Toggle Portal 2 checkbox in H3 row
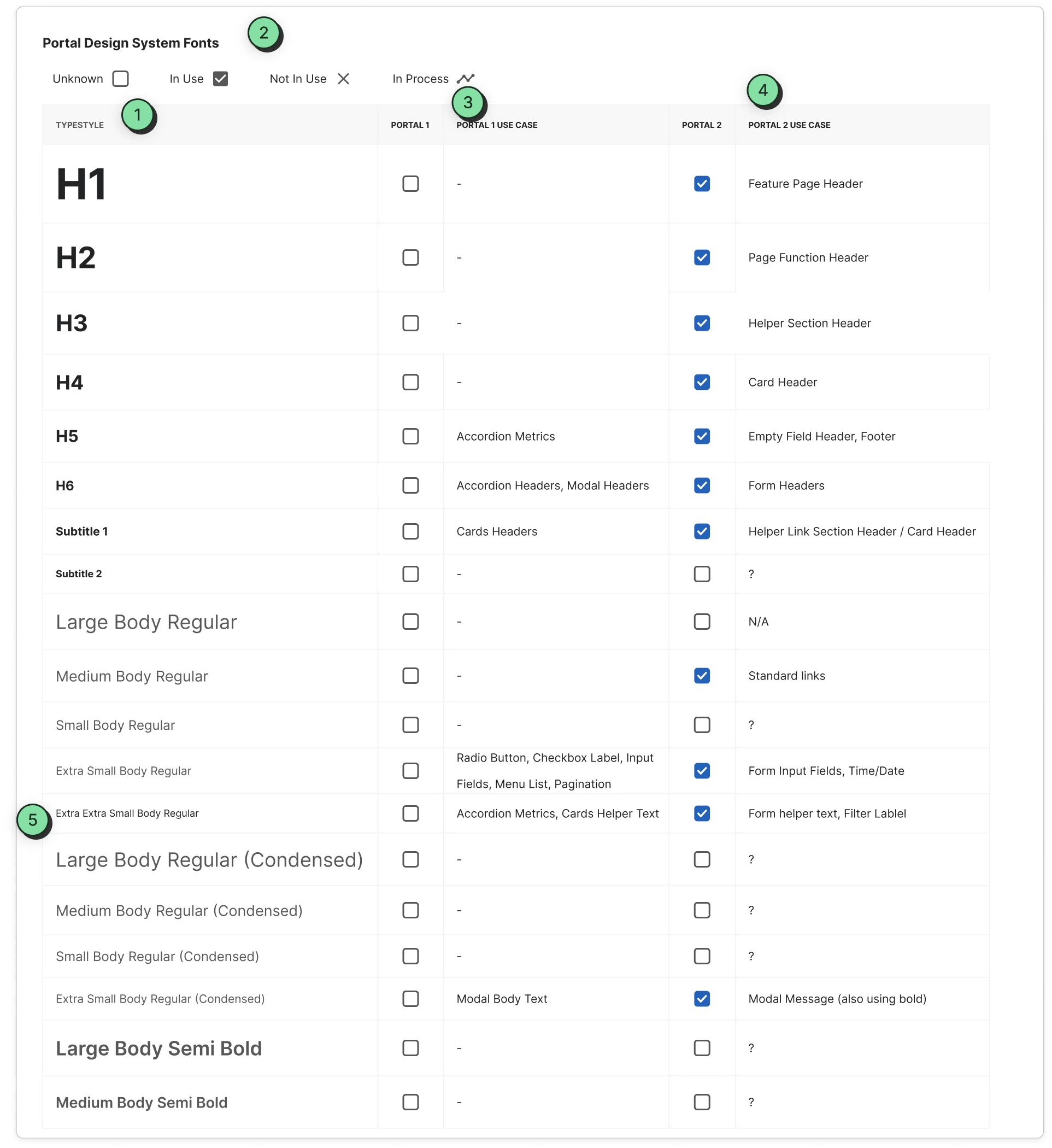 pos(702,323)
